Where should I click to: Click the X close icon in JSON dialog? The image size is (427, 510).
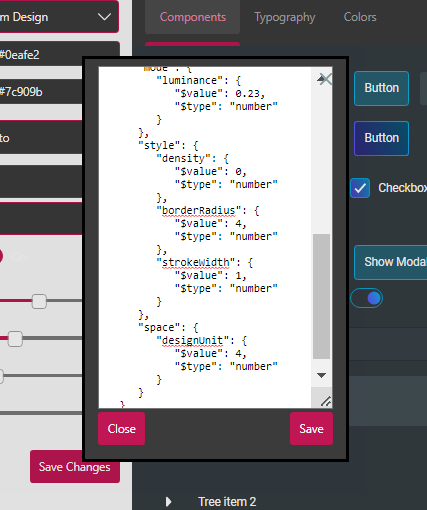325,79
